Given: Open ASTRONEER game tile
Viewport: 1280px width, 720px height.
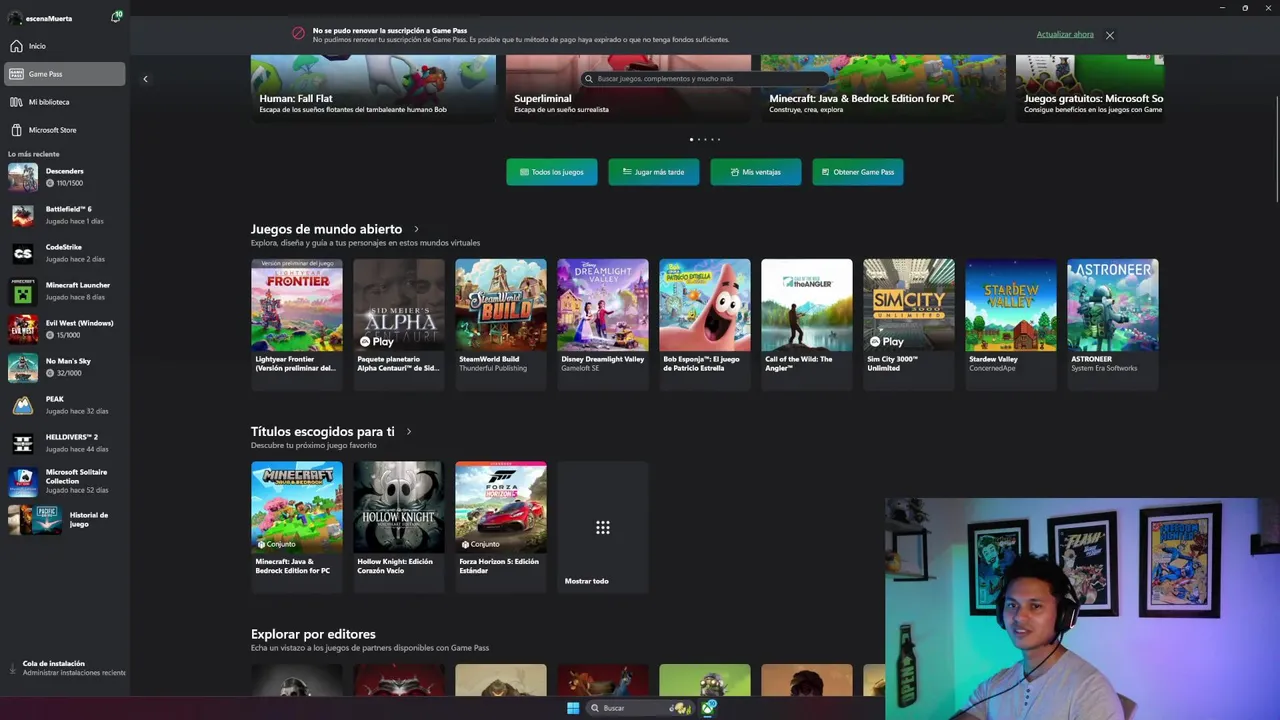Looking at the screenshot, I should [1113, 324].
